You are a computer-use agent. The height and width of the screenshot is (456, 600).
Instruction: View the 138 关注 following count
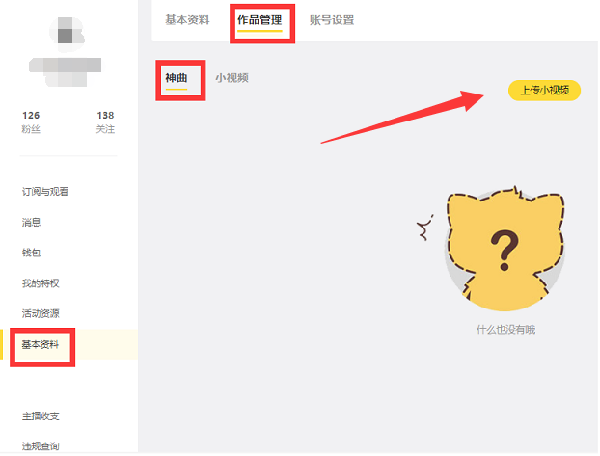[x=105, y=122]
